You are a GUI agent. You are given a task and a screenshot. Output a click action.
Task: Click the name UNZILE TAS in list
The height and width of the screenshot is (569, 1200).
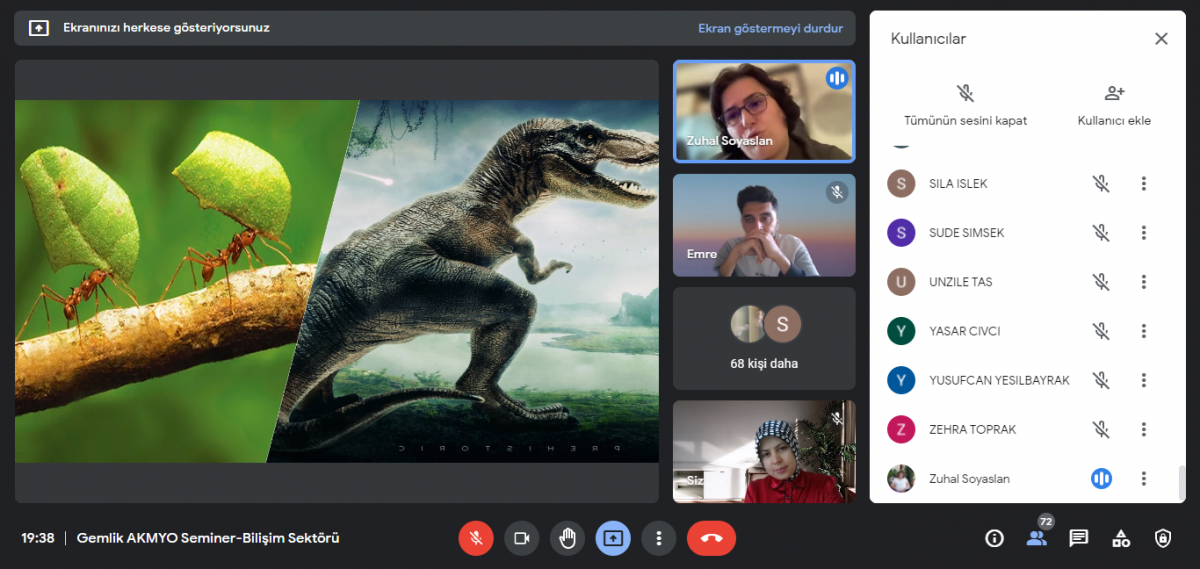tap(961, 282)
